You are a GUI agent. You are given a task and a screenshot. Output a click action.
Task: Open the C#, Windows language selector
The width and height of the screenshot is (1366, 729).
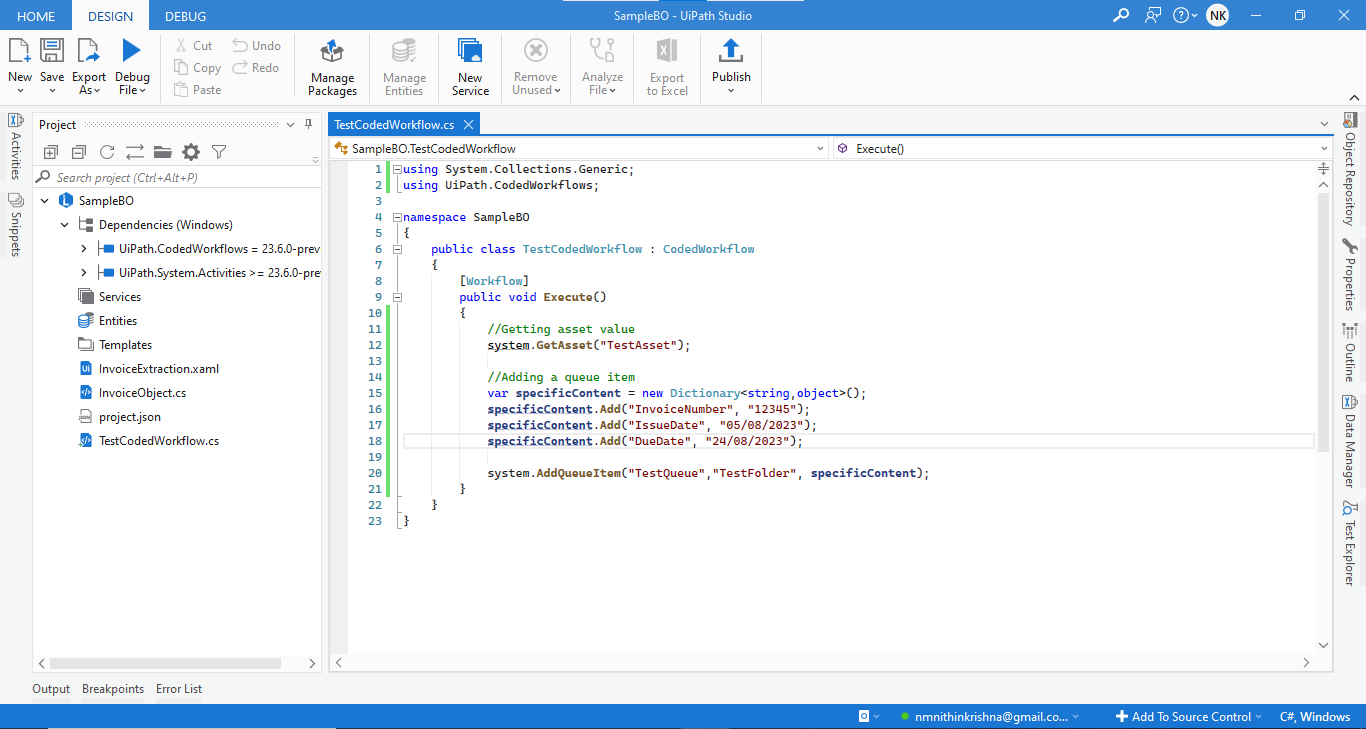[1315, 716]
